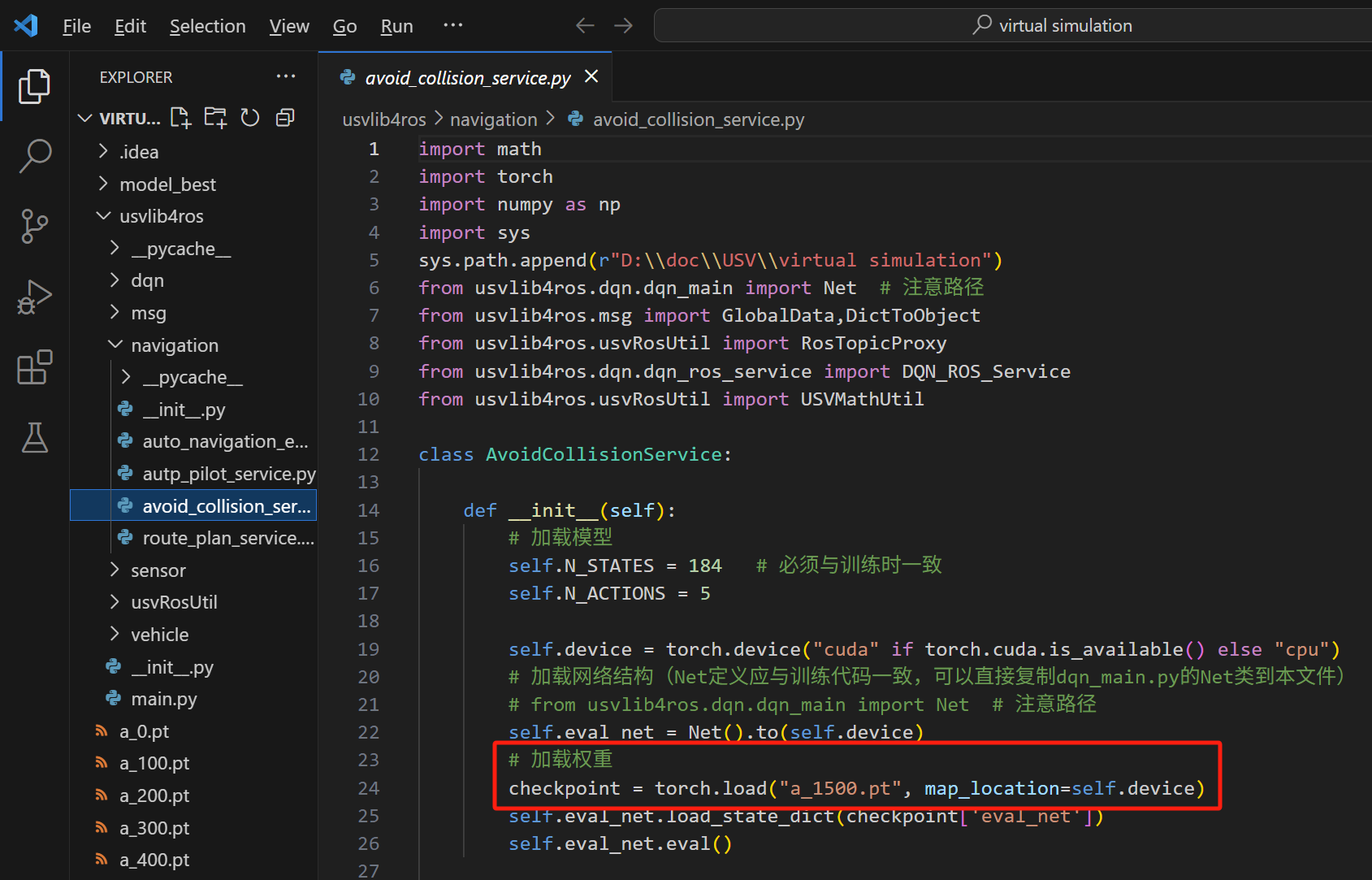Viewport: 1372px width, 880px height.
Task: Expand the dqn folder
Action: [x=147, y=280]
